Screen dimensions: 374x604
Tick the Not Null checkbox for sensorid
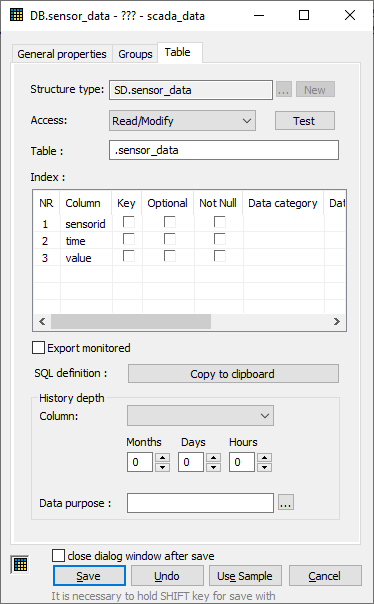point(220,222)
